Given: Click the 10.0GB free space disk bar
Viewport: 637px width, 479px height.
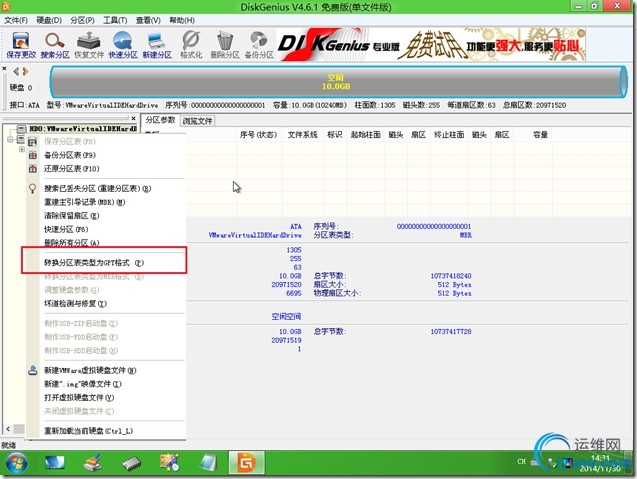Looking at the screenshot, I should tap(338, 82).
